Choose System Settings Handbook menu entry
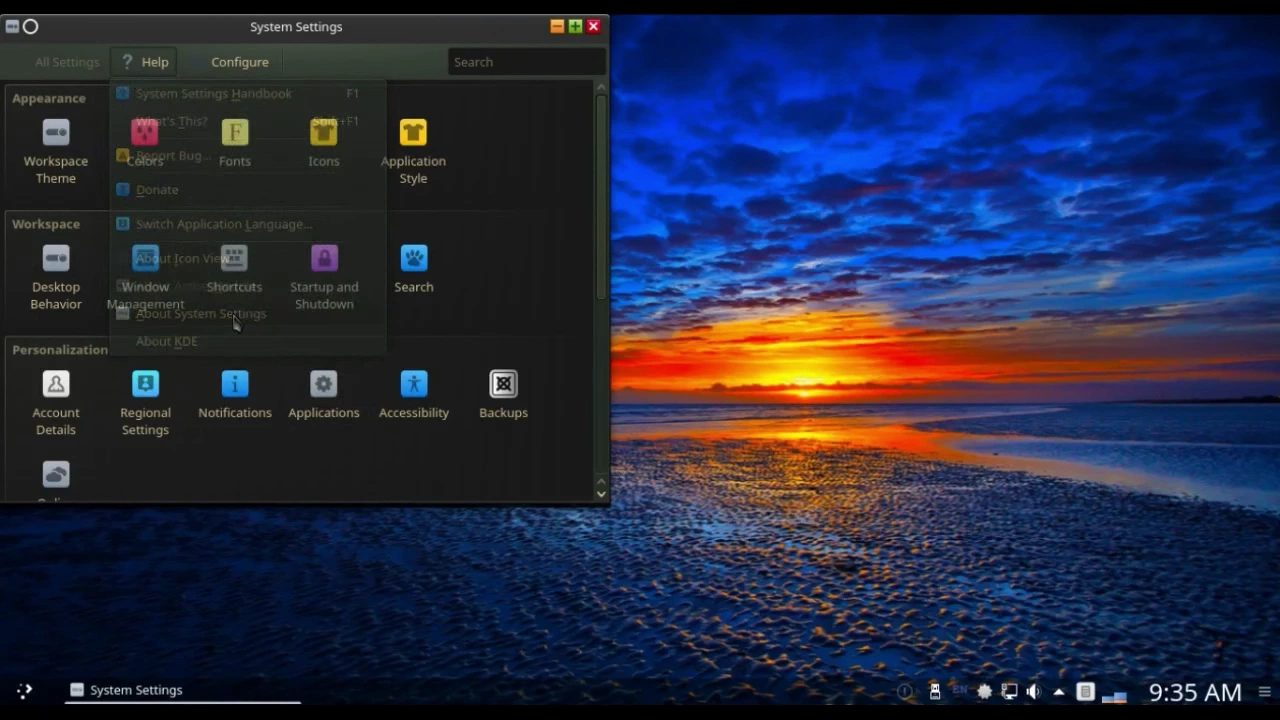The height and width of the screenshot is (720, 1280). pyautogui.click(x=247, y=93)
